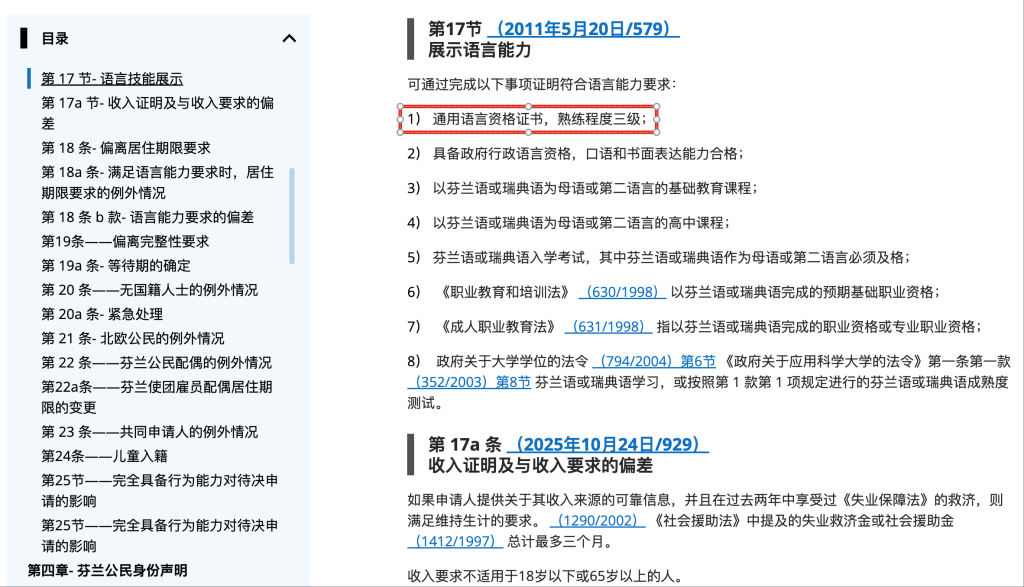Follow the (630/1998) law reference link
Screen dimensions: 1024x587
tap(621, 292)
